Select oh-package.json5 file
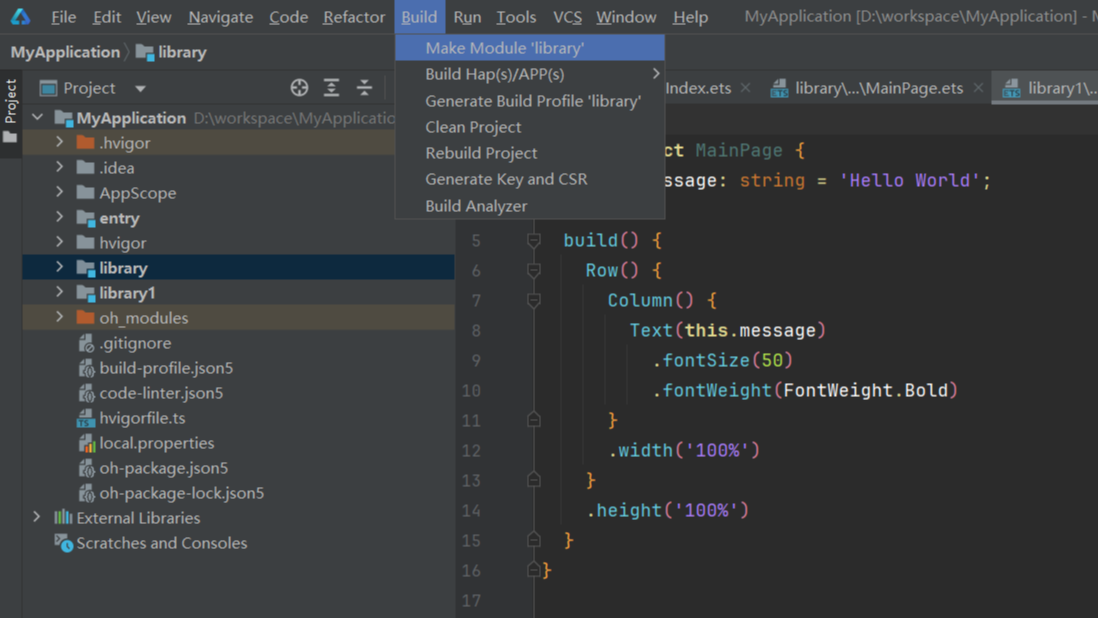The width and height of the screenshot is (1098, 618). tap(163, 468)
